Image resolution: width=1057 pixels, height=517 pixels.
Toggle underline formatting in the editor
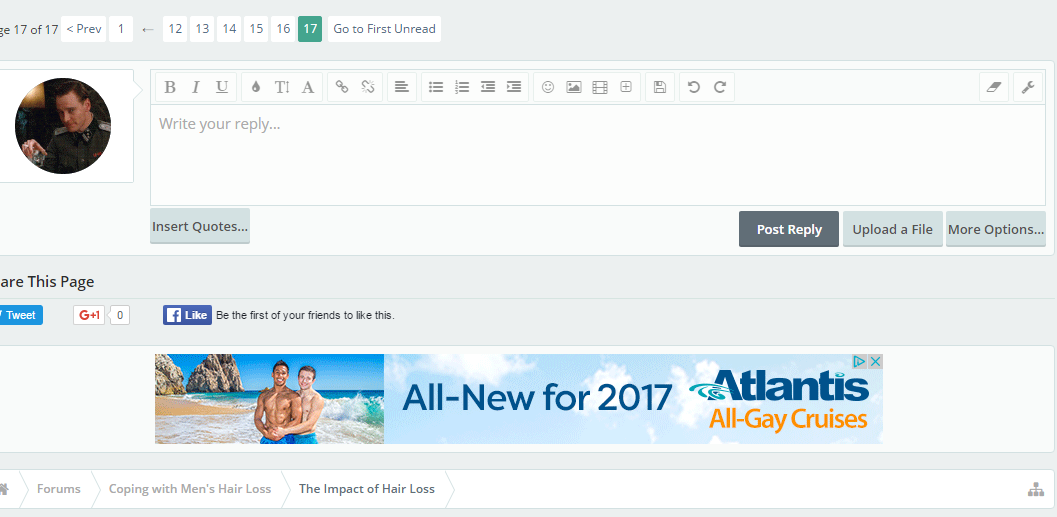pyautogui.click(x=222, y=87)
